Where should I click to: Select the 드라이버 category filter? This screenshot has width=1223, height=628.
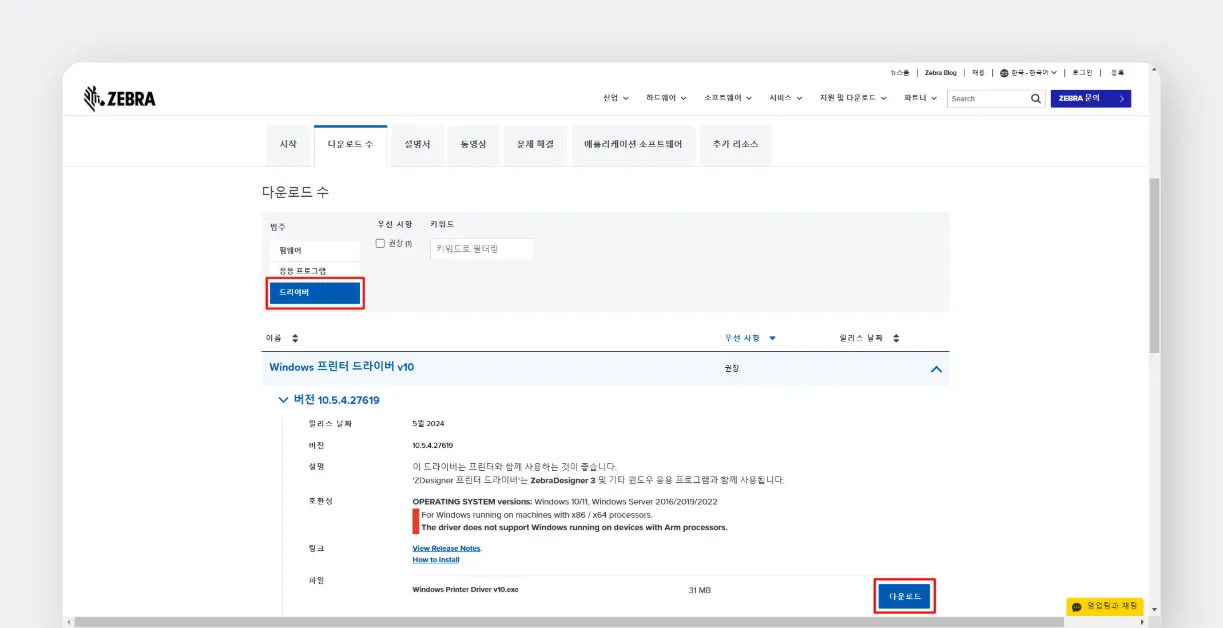315,293
